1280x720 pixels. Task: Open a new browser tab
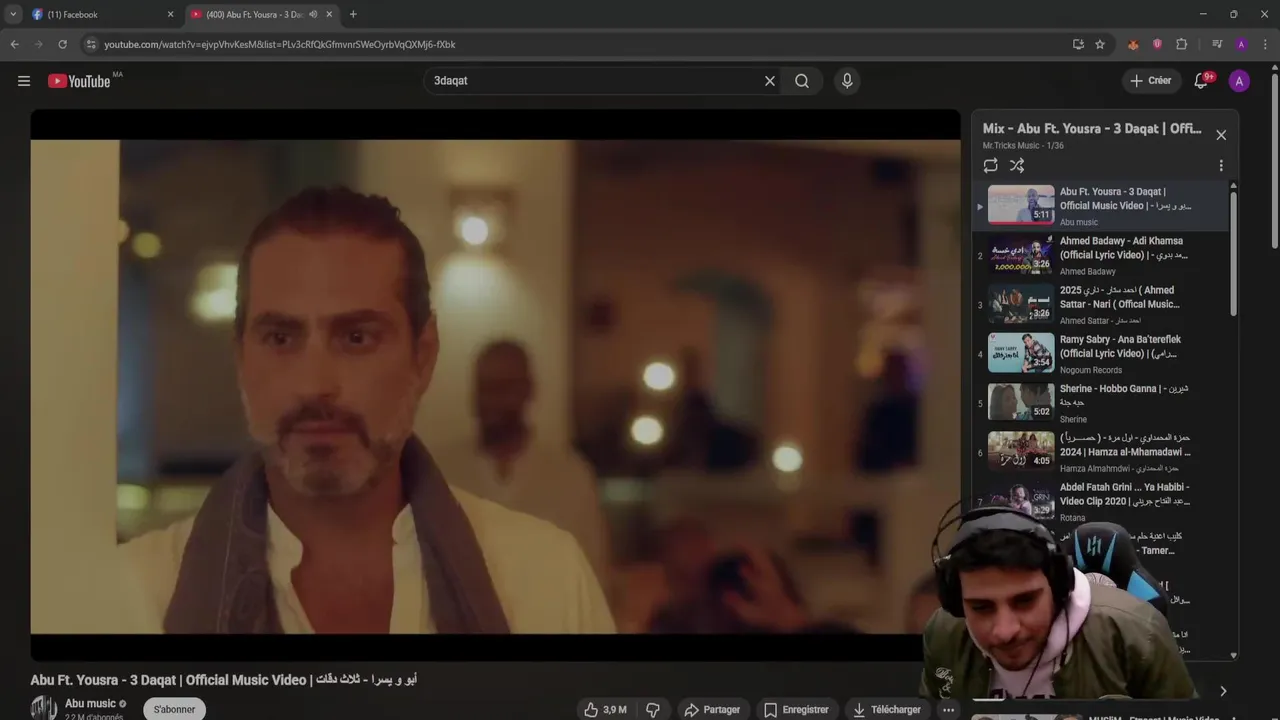pos(353,14)
